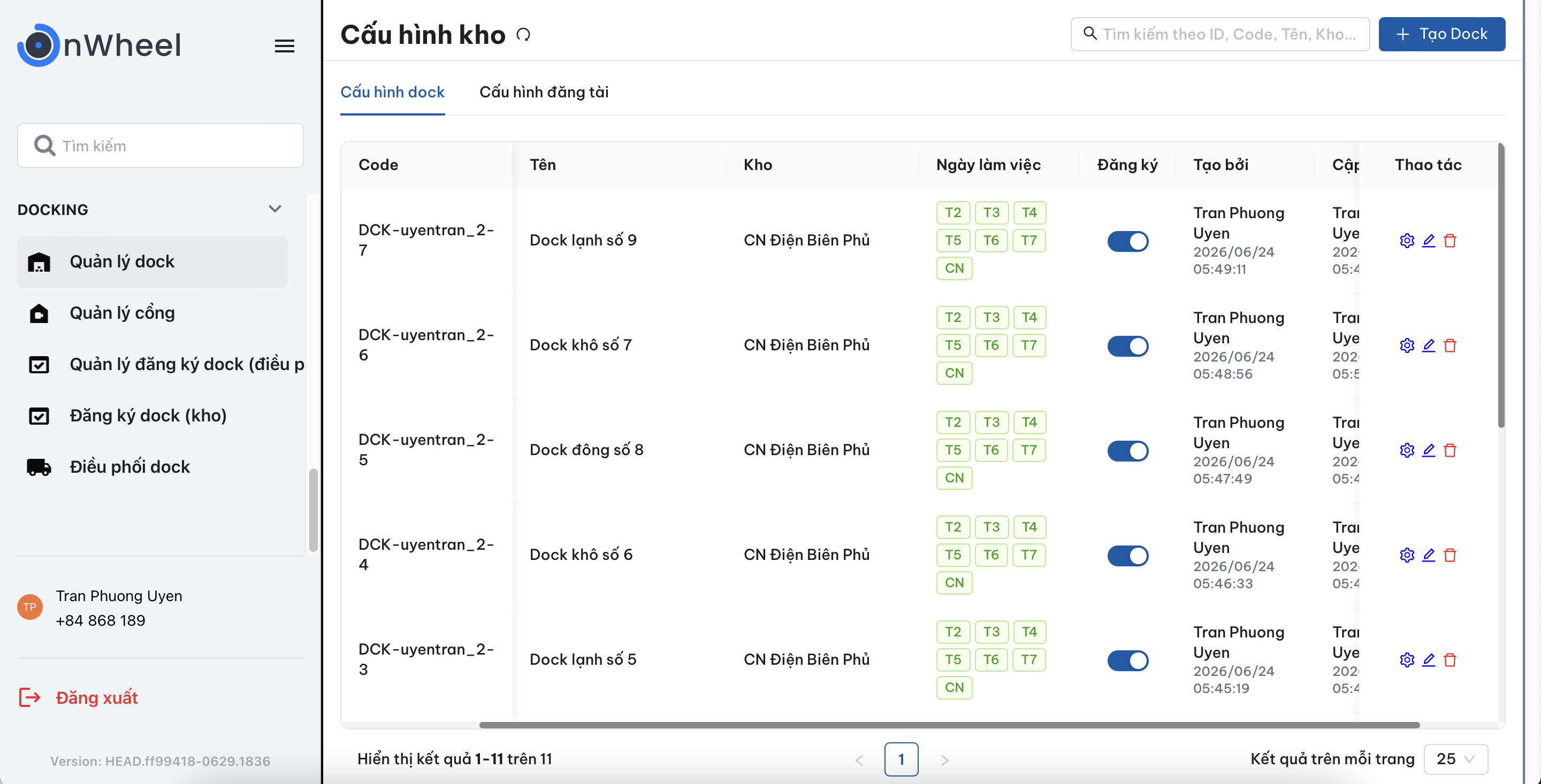The width and height of the screenshot is (1541, 784).
Task: Open the results per page dropdown (25)
Action: (x=1455, y=759)
